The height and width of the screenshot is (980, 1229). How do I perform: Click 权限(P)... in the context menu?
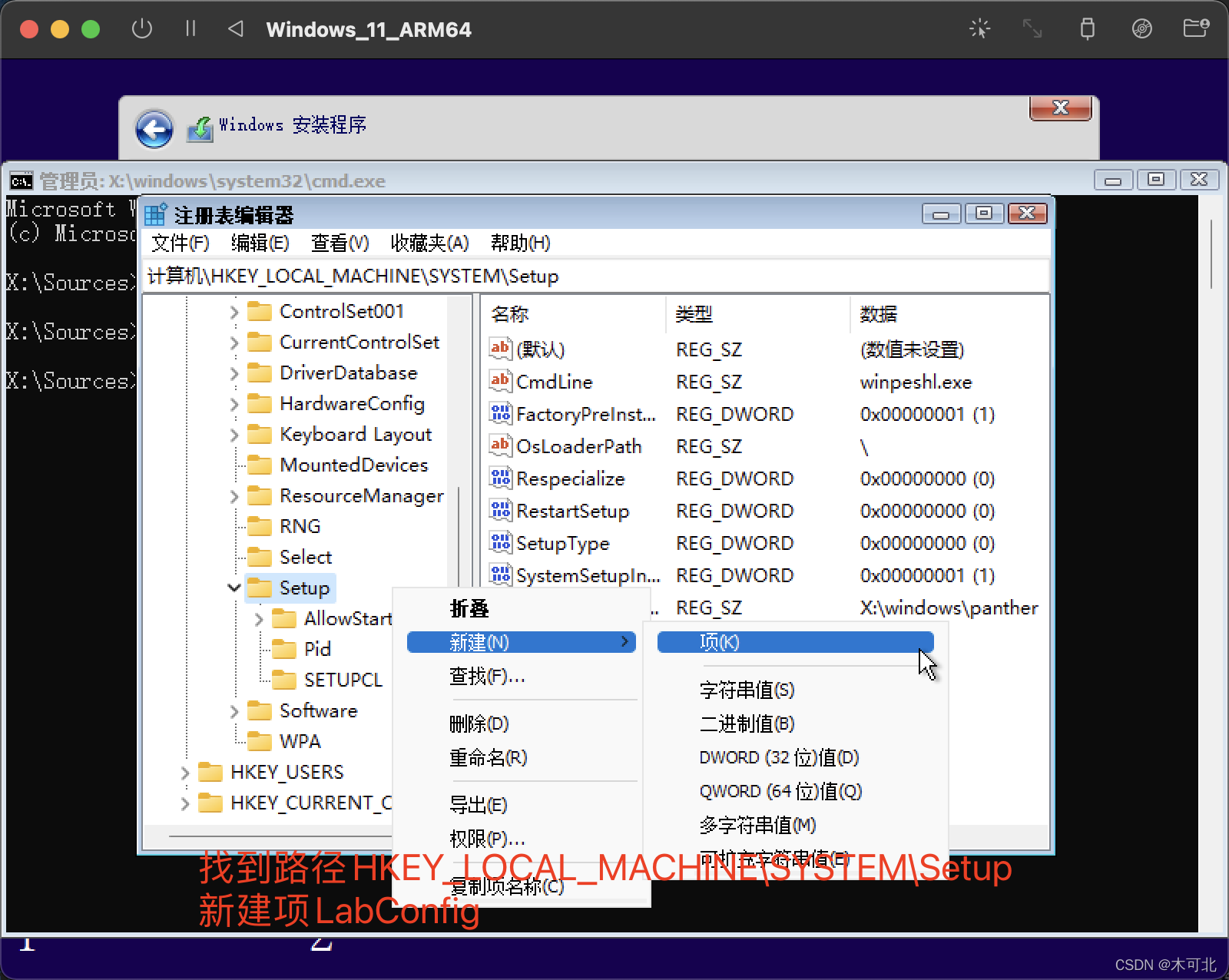(x=487, y=839)
